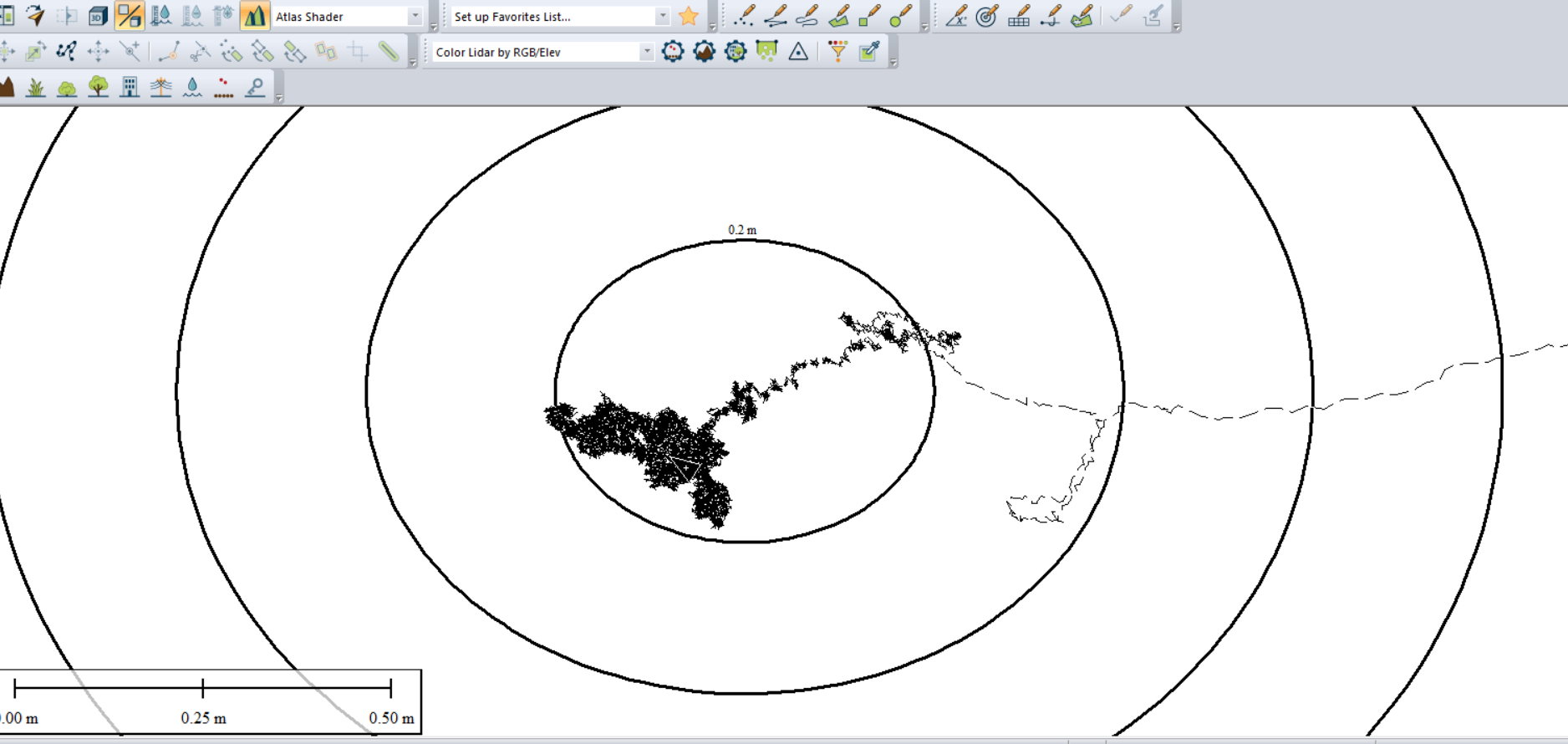Click the 0.2 m range ring label

click(x=742, y=230)
